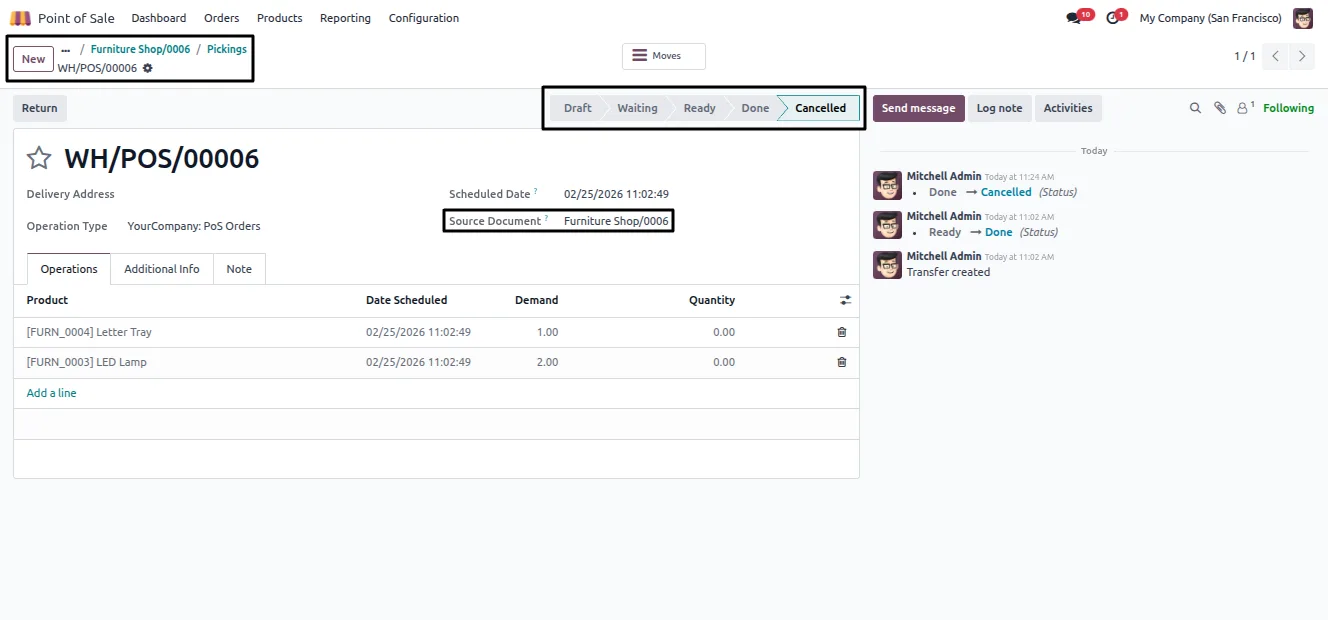The image size is (1328, 620).
Task: Click Operation Type value YourCompany: PoS Orders
Action: coord(194,226)
